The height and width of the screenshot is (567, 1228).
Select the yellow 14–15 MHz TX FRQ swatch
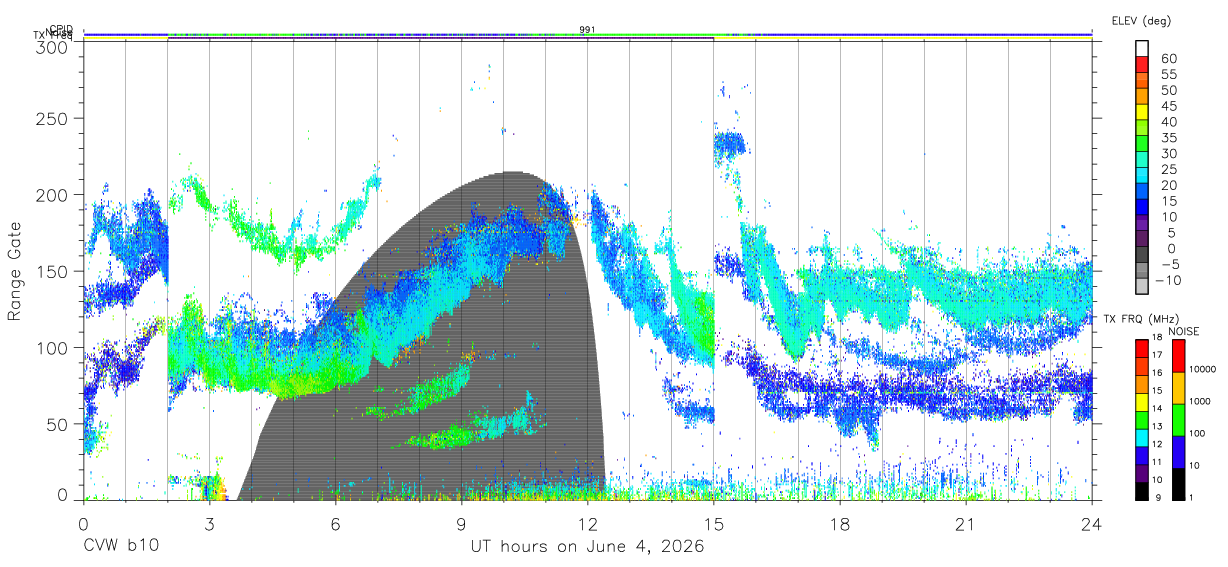[x=1142, y=402]
